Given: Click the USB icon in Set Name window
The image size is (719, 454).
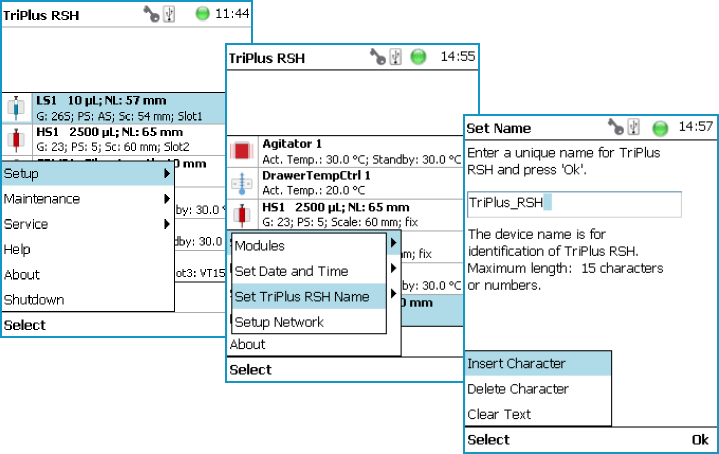Looking at the screenshot, I should [634, 127].
